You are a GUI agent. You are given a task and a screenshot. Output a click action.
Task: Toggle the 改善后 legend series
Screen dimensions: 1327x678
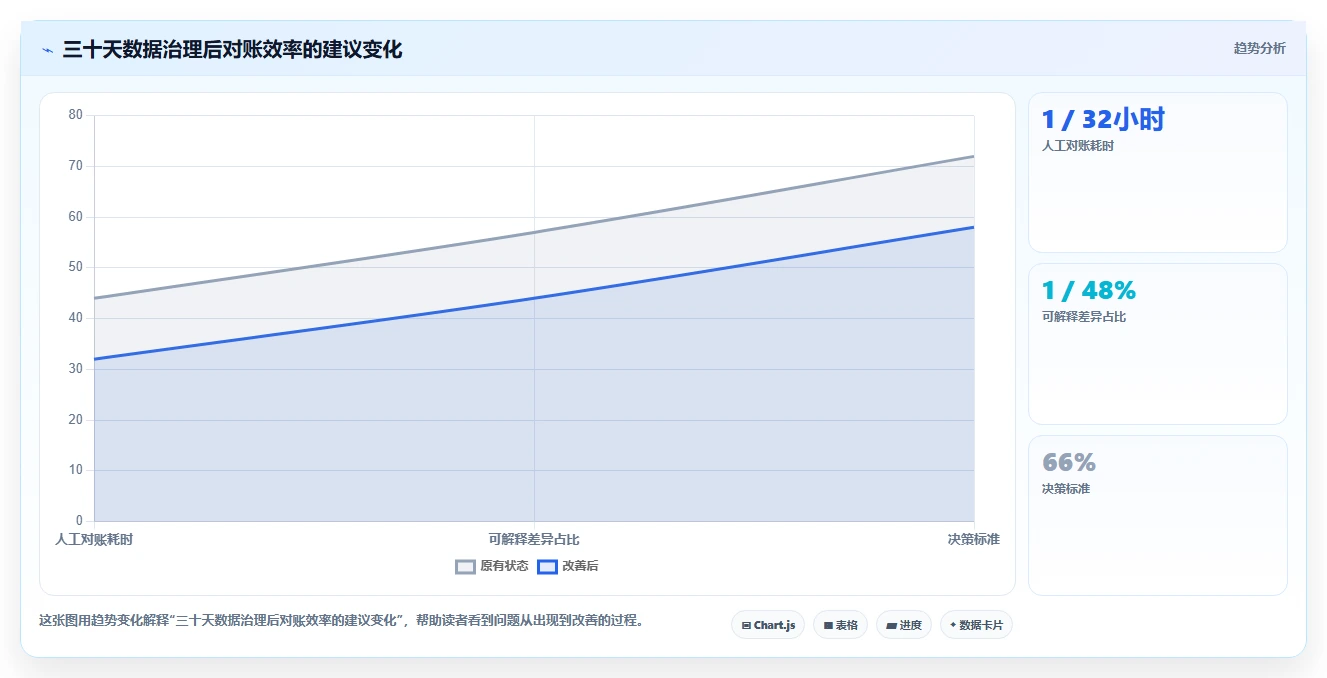click(x=568, y=566)
